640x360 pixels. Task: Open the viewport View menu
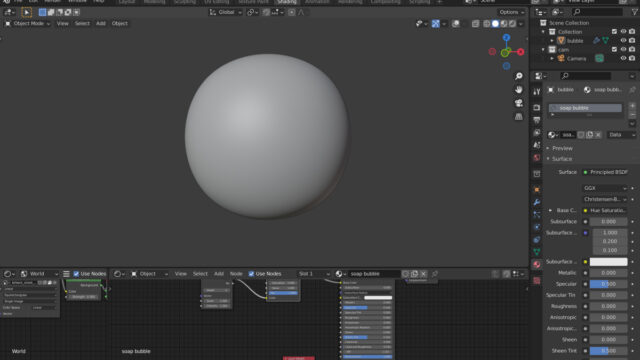[x=62, y=24]
